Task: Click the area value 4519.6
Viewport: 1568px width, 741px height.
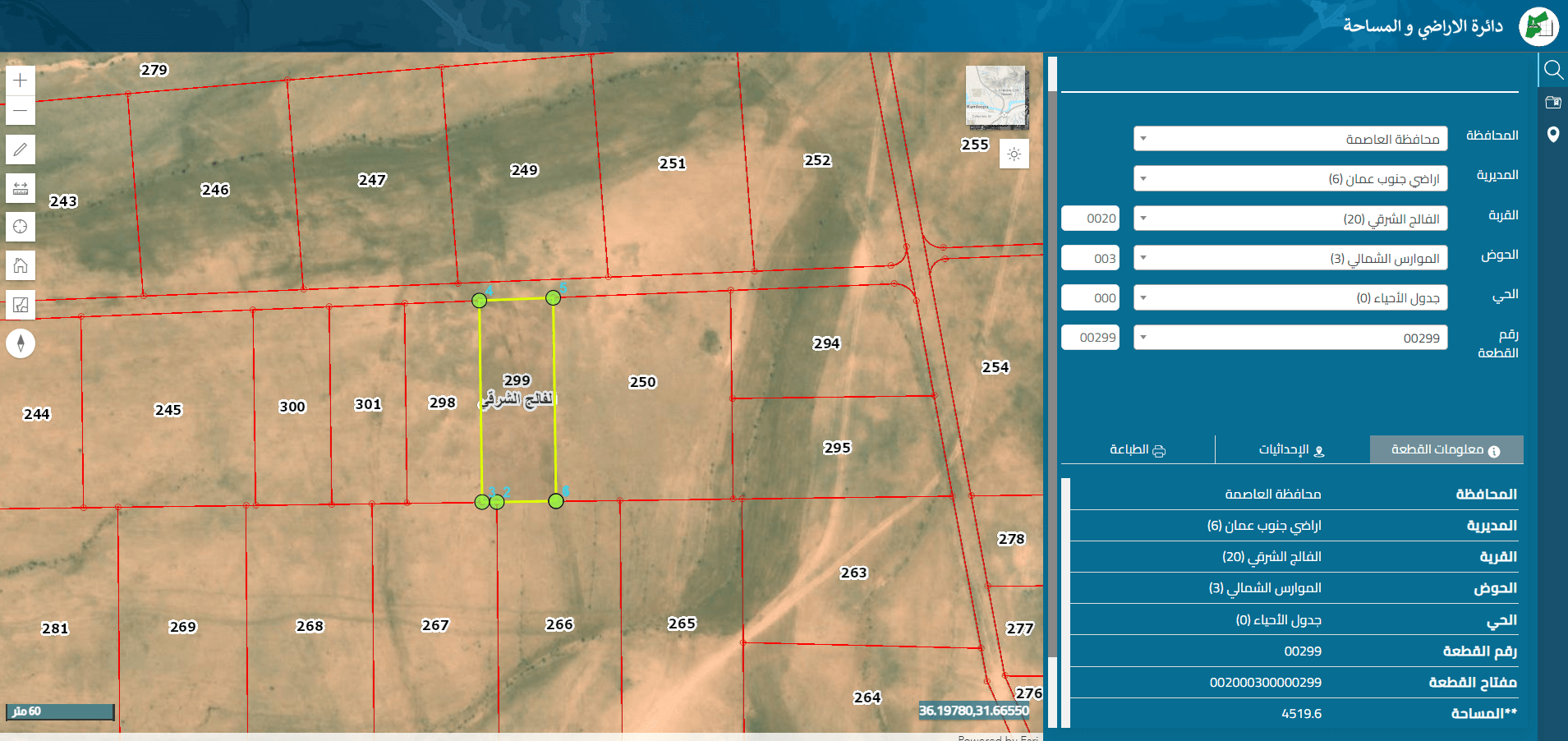Action: click(1301, 714)
